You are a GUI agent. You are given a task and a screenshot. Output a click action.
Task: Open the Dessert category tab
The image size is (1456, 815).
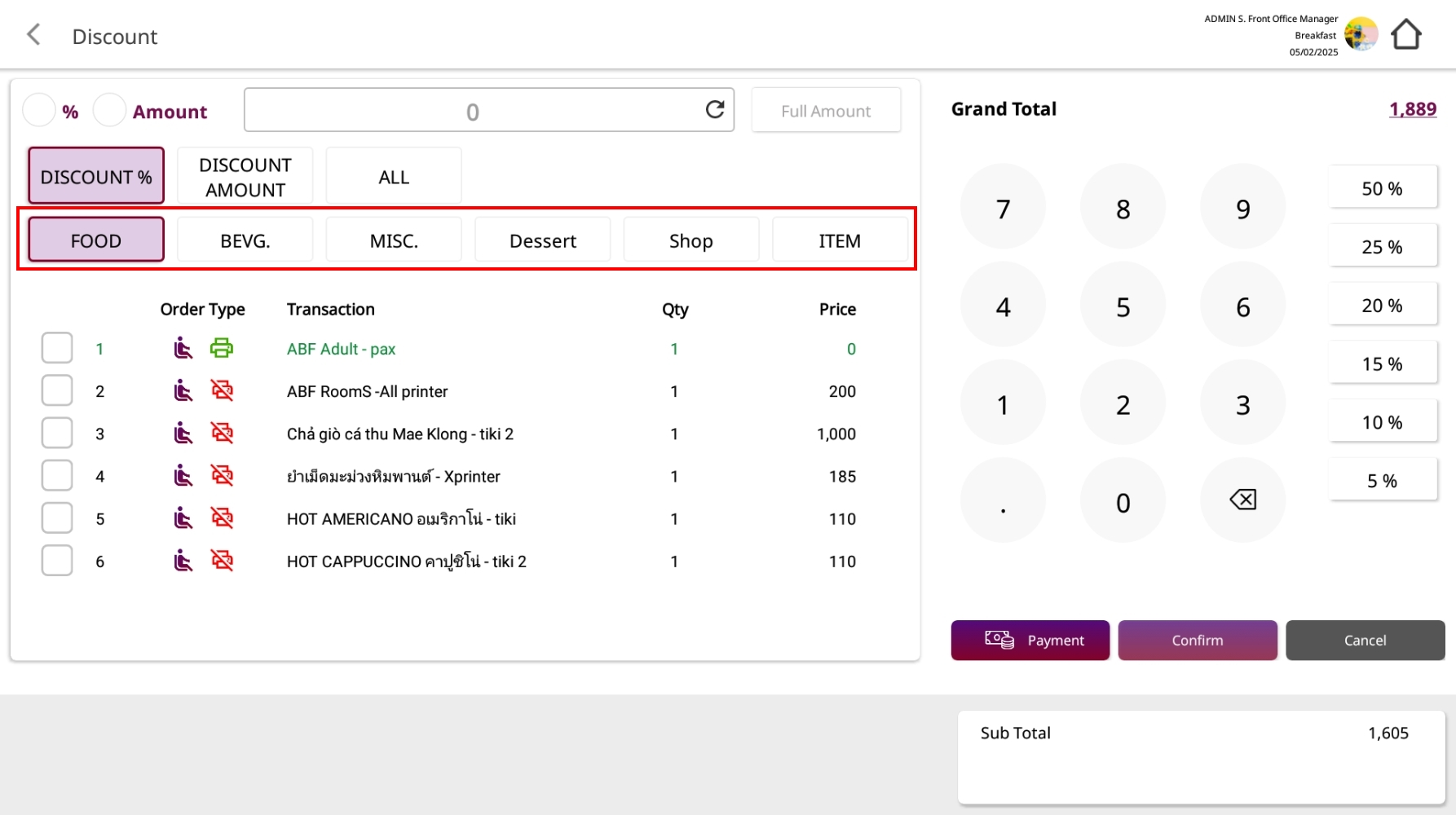(x=542, y=240)
